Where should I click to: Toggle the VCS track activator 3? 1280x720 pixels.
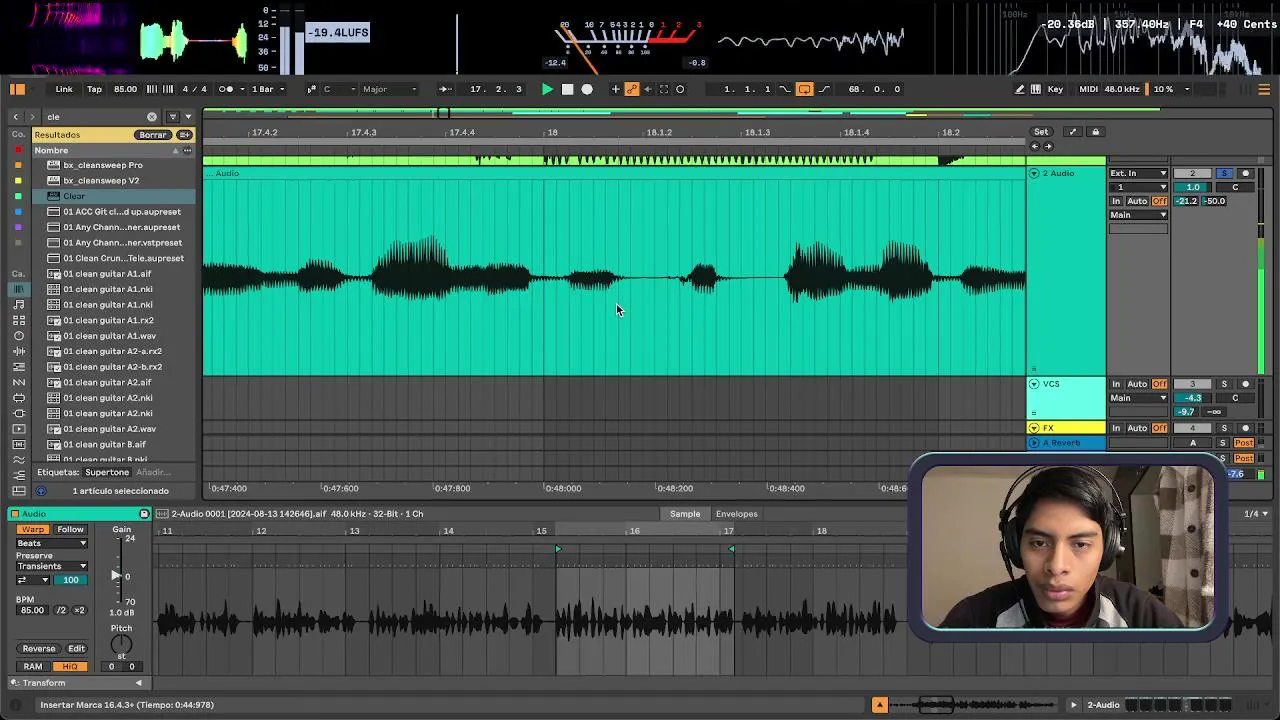[1192, 384]
